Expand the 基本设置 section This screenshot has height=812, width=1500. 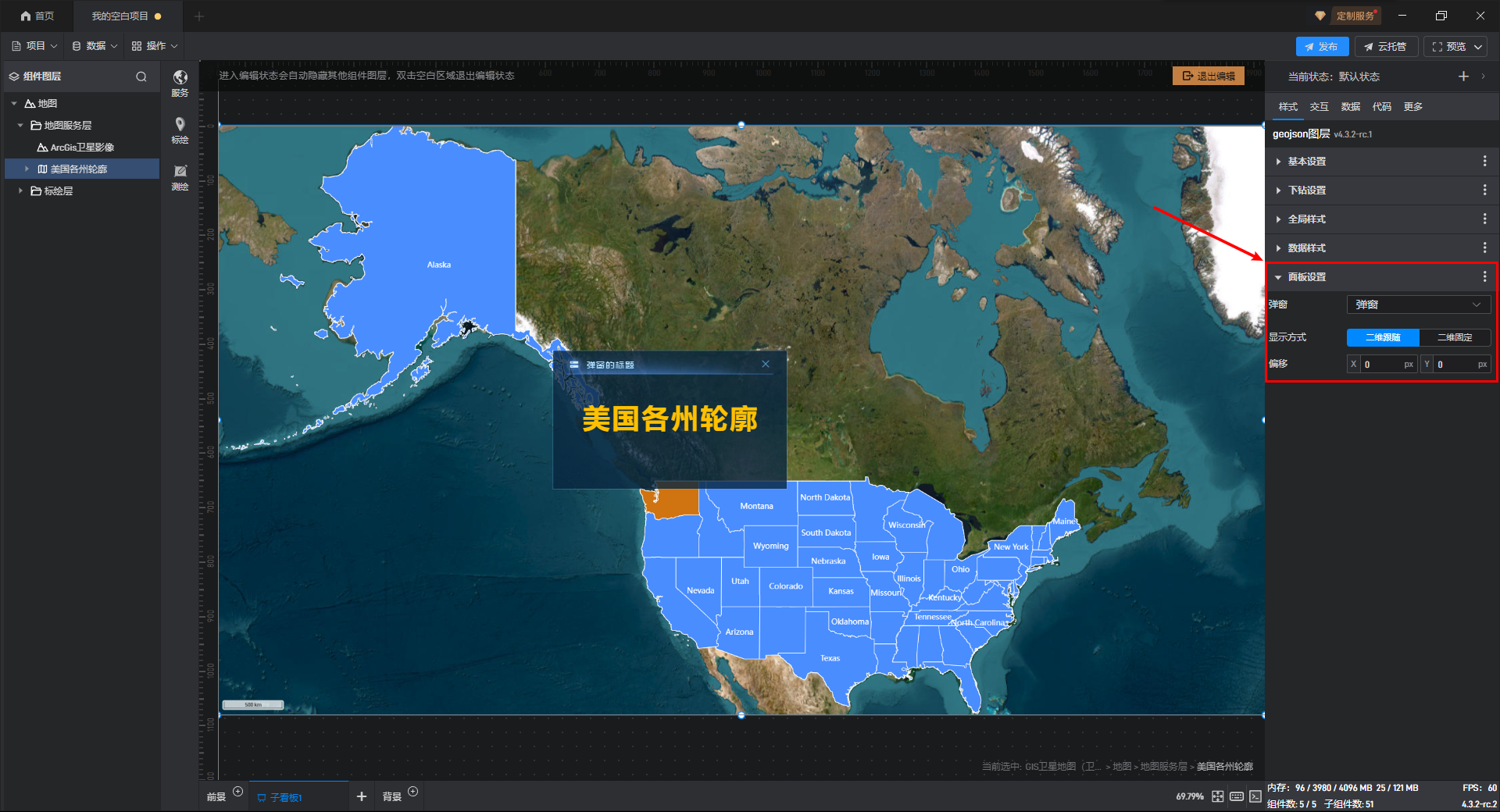point(1306,162)
